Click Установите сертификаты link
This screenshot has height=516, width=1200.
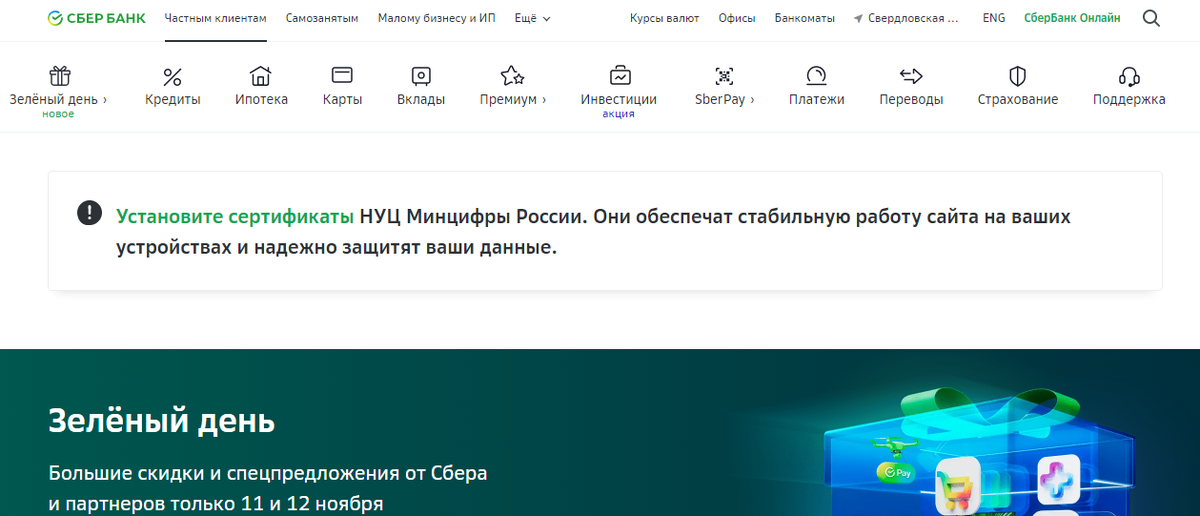pyautogui.click(x=235, y=216)
